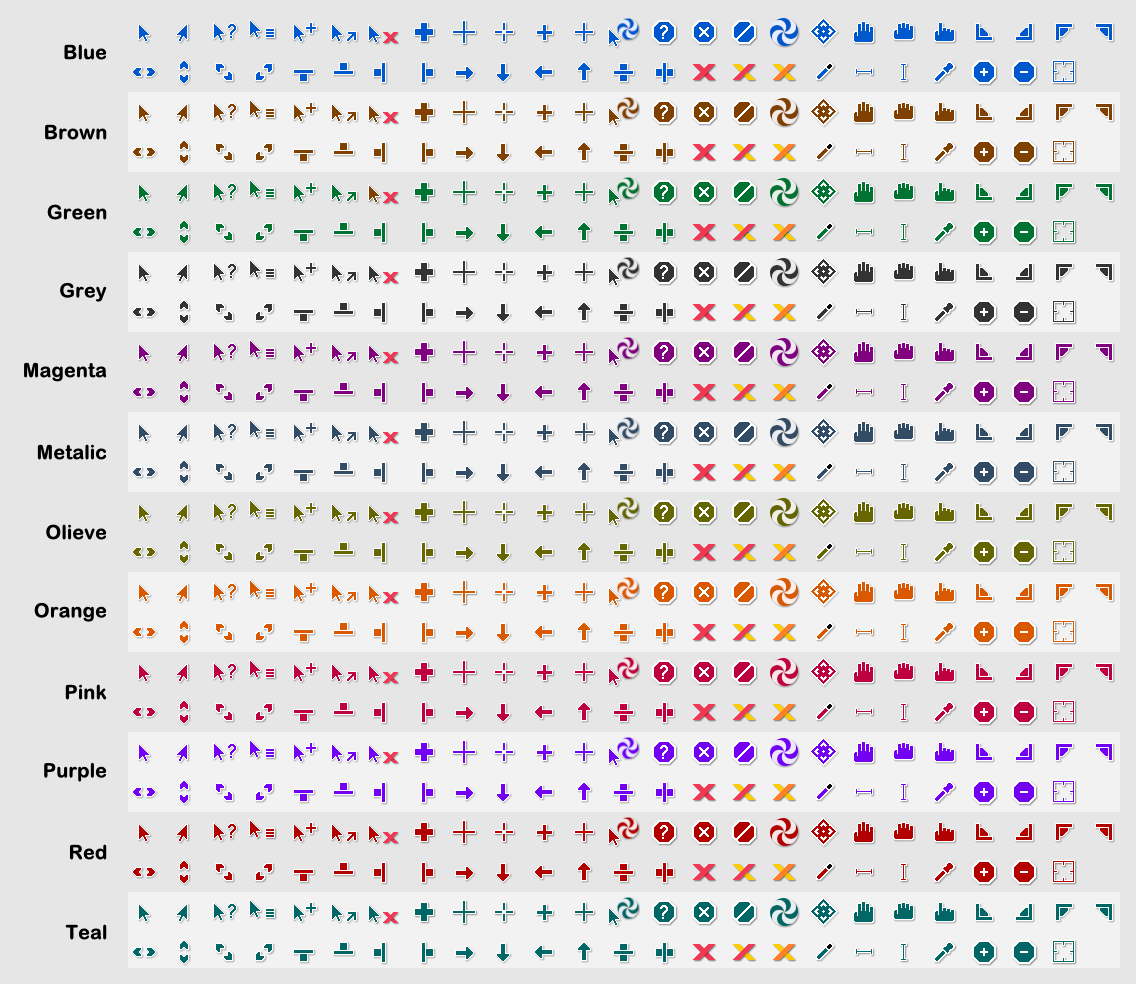Screen dimensions: 1136x984
Task: Select the purple thick plus cross
Action: [425, 753]
